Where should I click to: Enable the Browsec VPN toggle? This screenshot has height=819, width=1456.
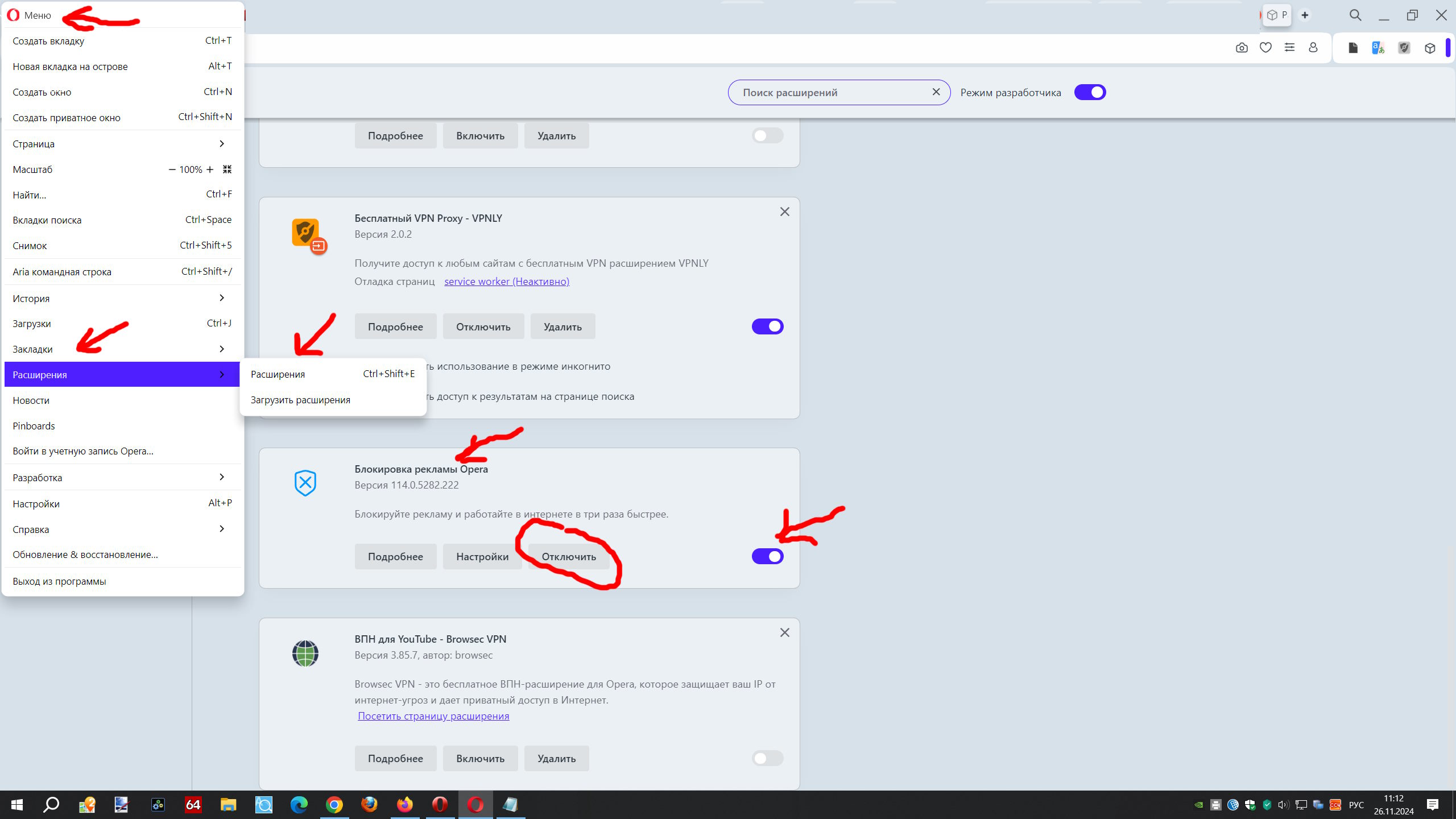click(x=768, y=758)
